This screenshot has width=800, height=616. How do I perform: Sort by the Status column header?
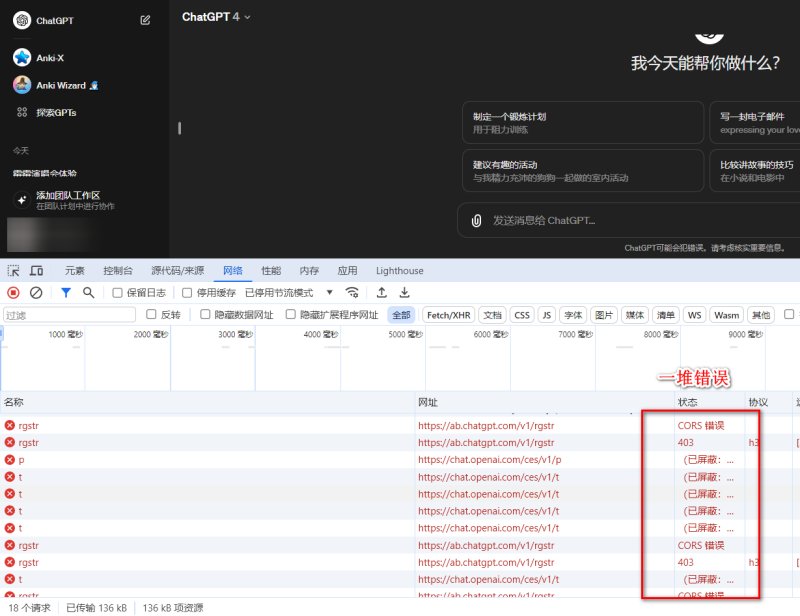709,402
